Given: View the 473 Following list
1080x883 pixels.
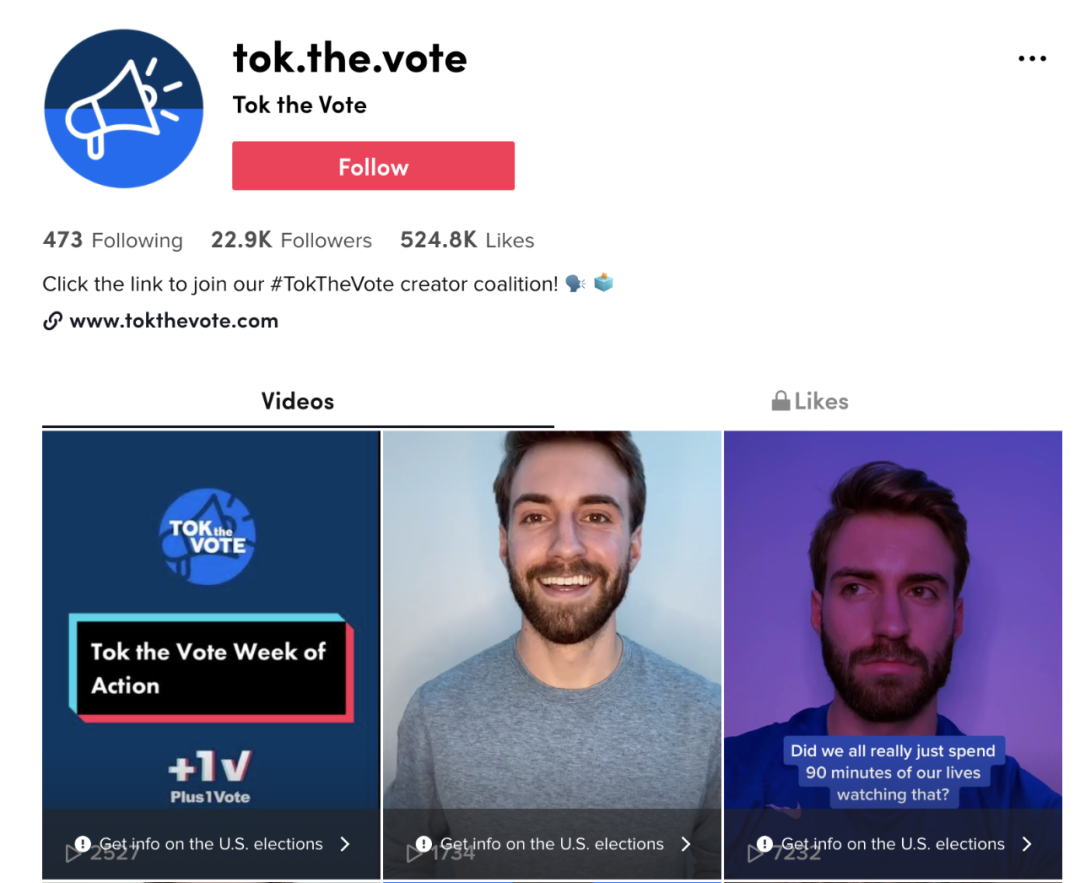Looking at the screenshot, I should pos(113,240).
